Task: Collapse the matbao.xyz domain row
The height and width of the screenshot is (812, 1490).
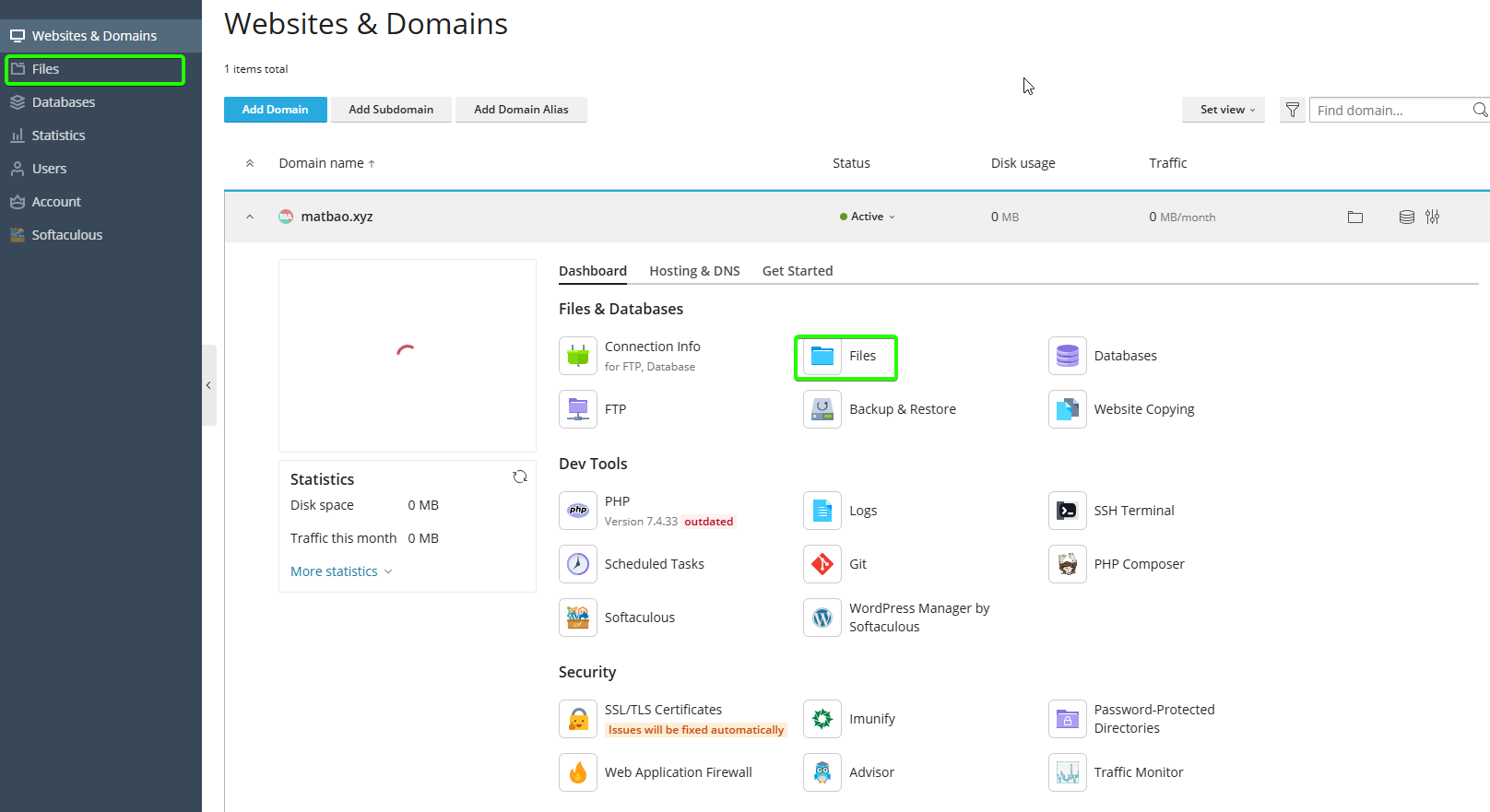Action: click(x=250, y=217)
